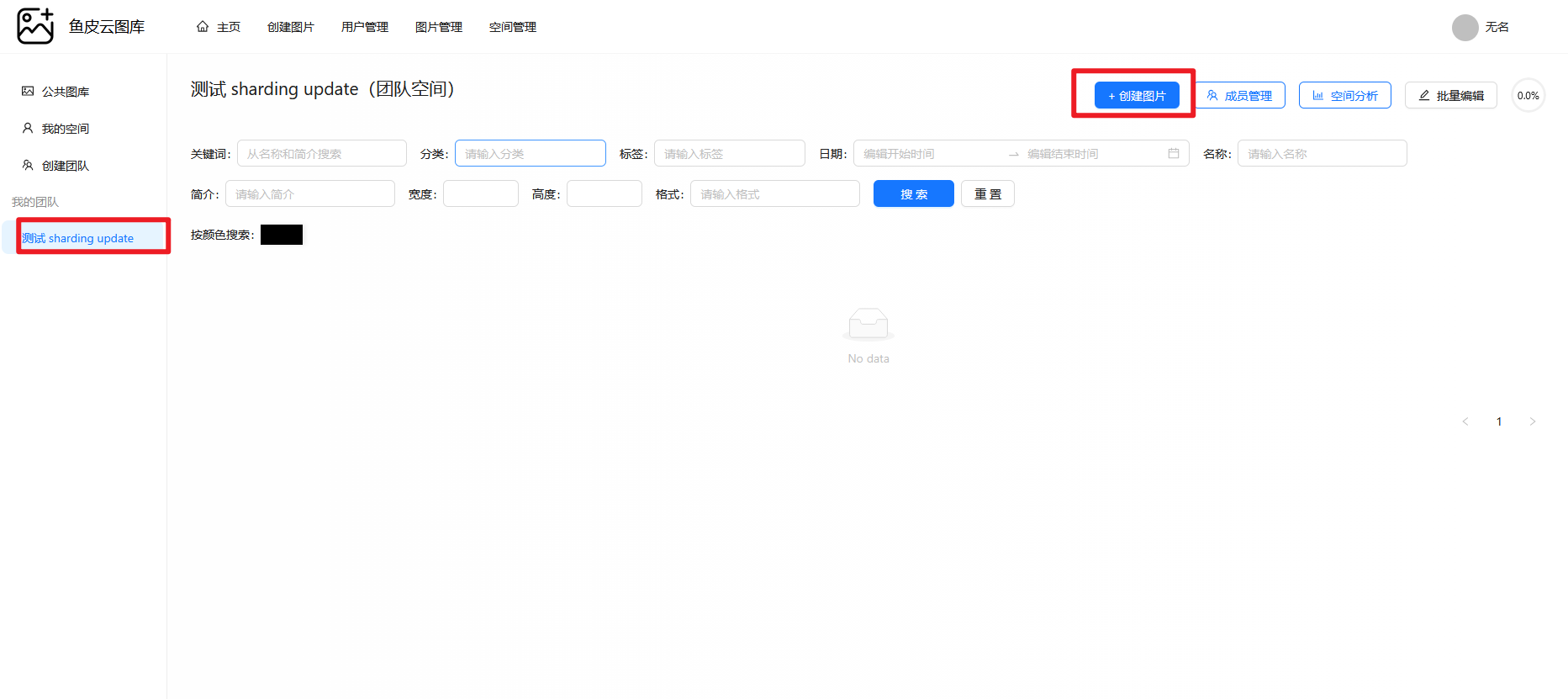Screen dimensions: 1568x699
Task: Open the 标签 tags select box
Action: coord(730,153)
